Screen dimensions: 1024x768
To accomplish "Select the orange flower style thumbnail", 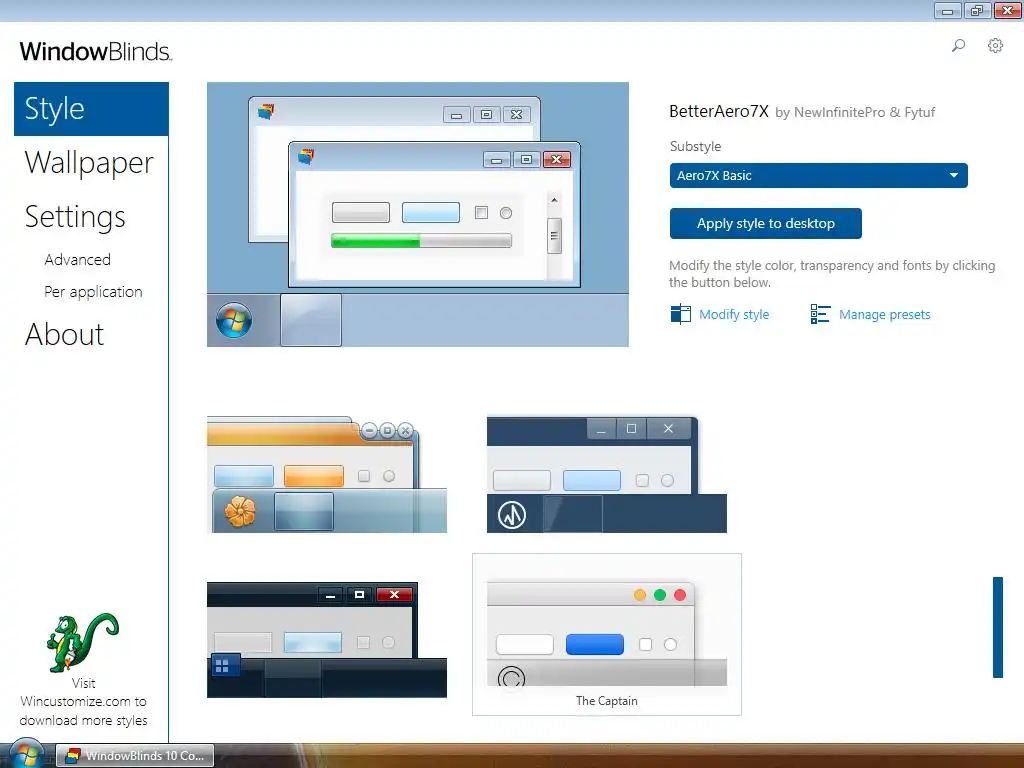I will pos(327,474).
